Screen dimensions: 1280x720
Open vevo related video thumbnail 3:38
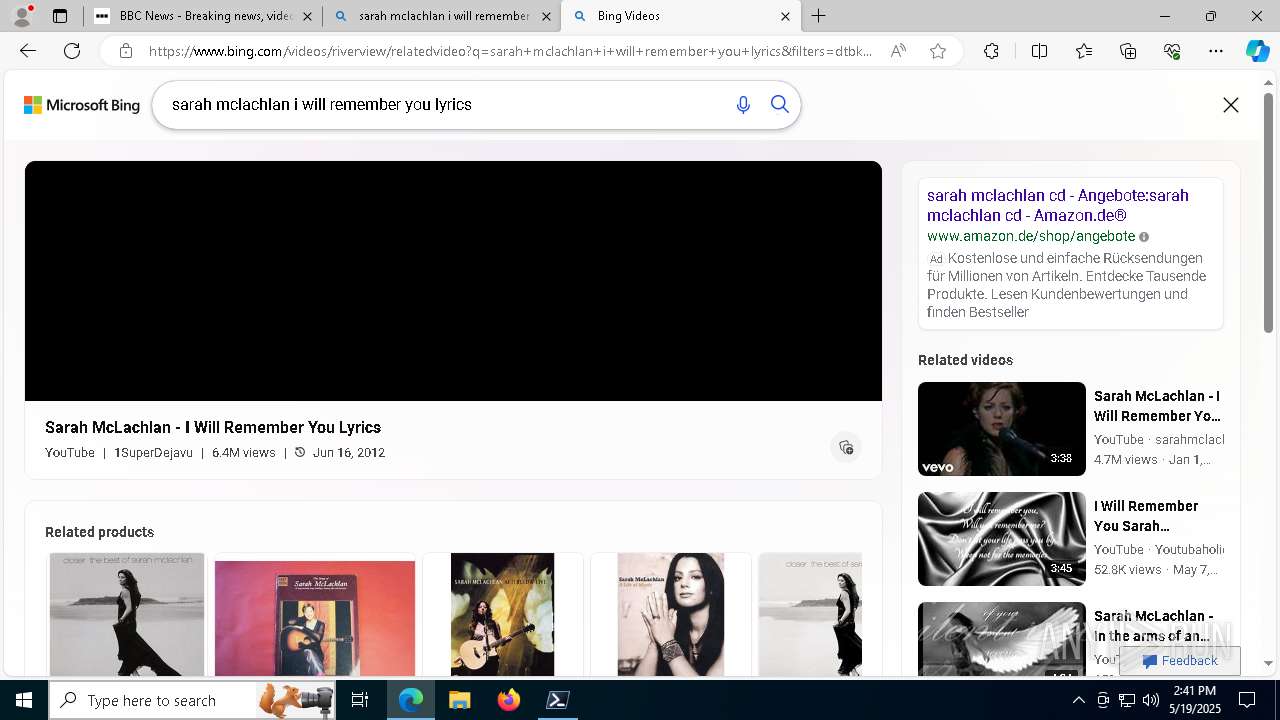[1001, 429]
